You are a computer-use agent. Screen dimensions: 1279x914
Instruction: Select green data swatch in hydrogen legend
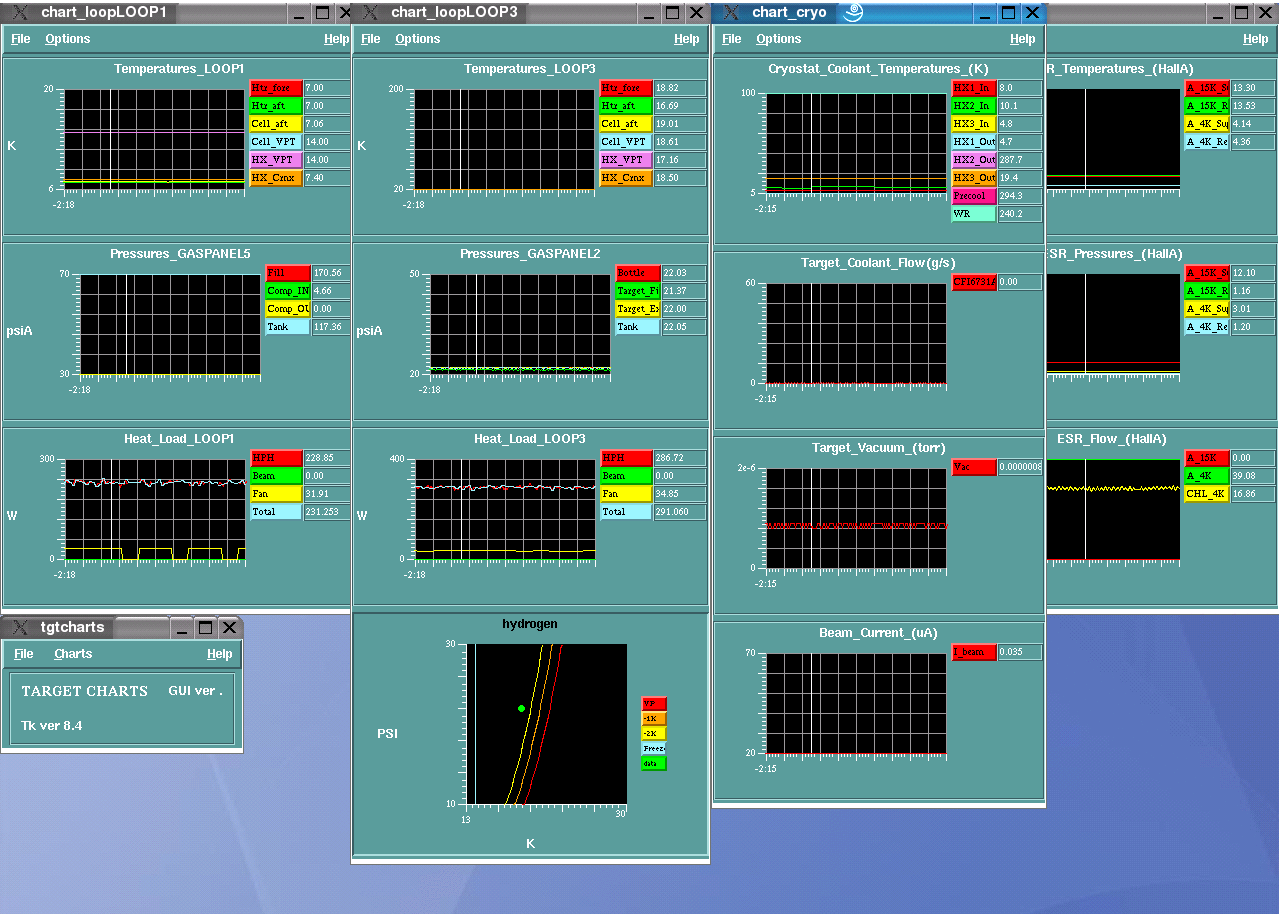tap(654, 764)
